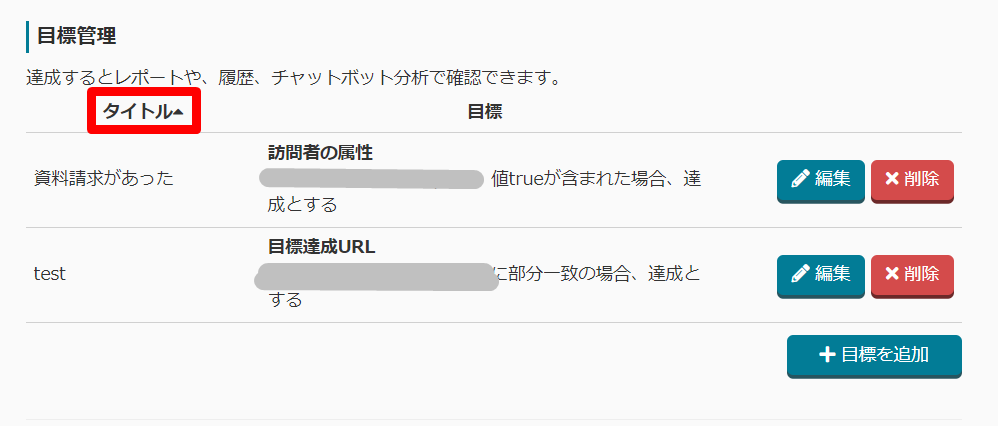Click pencil icon for 資料請求があった goal
The image size is (998, 426).
pos(800,180)
